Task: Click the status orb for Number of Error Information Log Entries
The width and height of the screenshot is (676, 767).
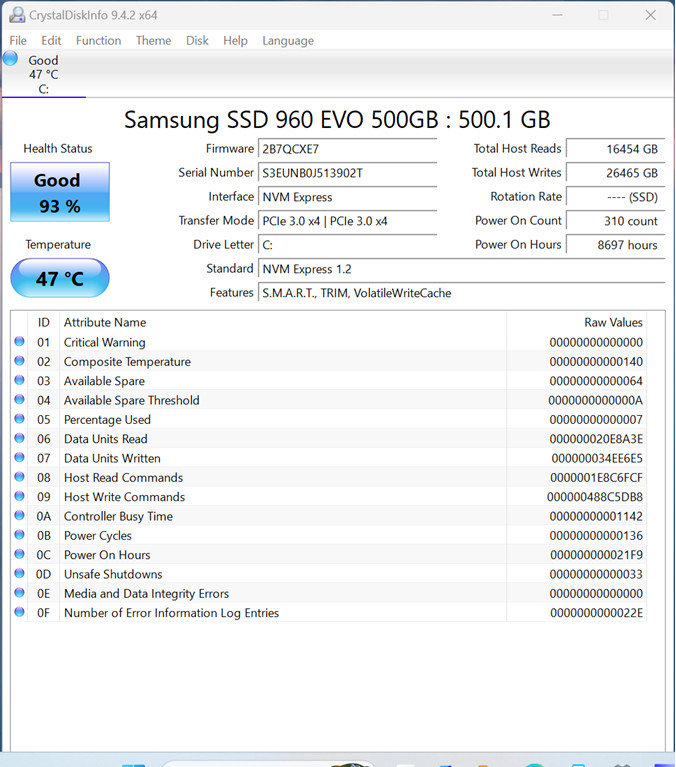Action: [x=20, y=612]
